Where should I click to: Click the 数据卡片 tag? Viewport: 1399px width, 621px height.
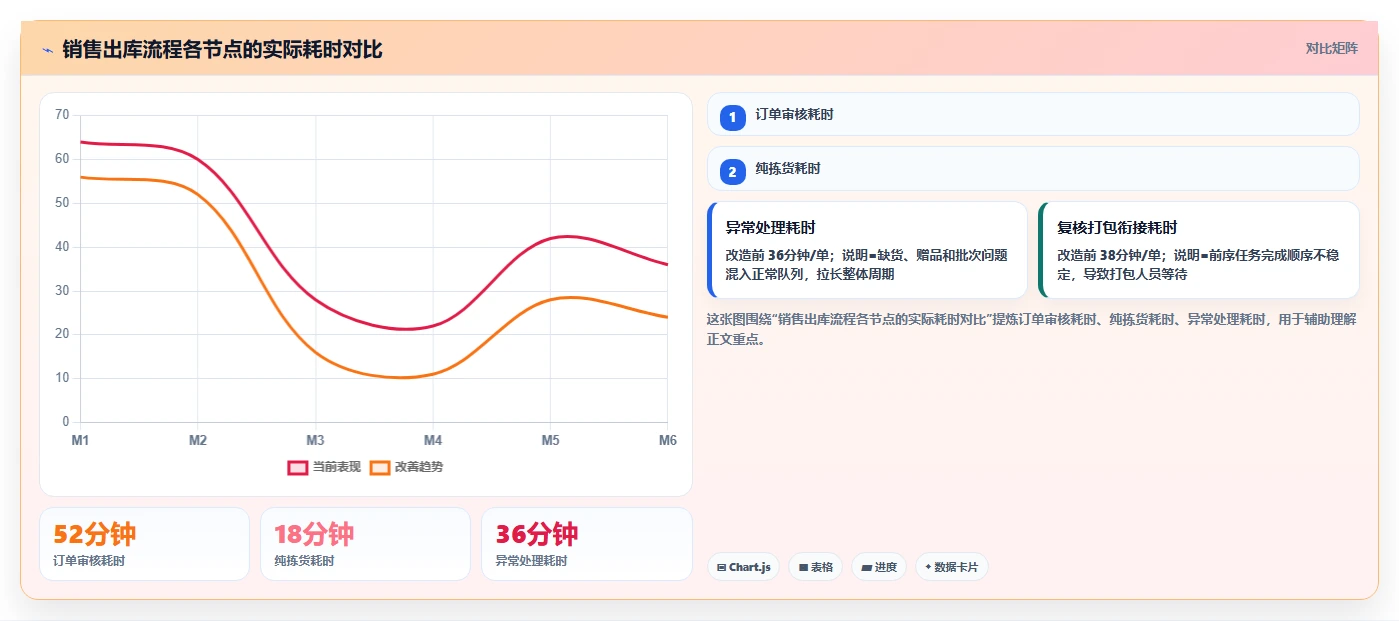tap(951, 567)
